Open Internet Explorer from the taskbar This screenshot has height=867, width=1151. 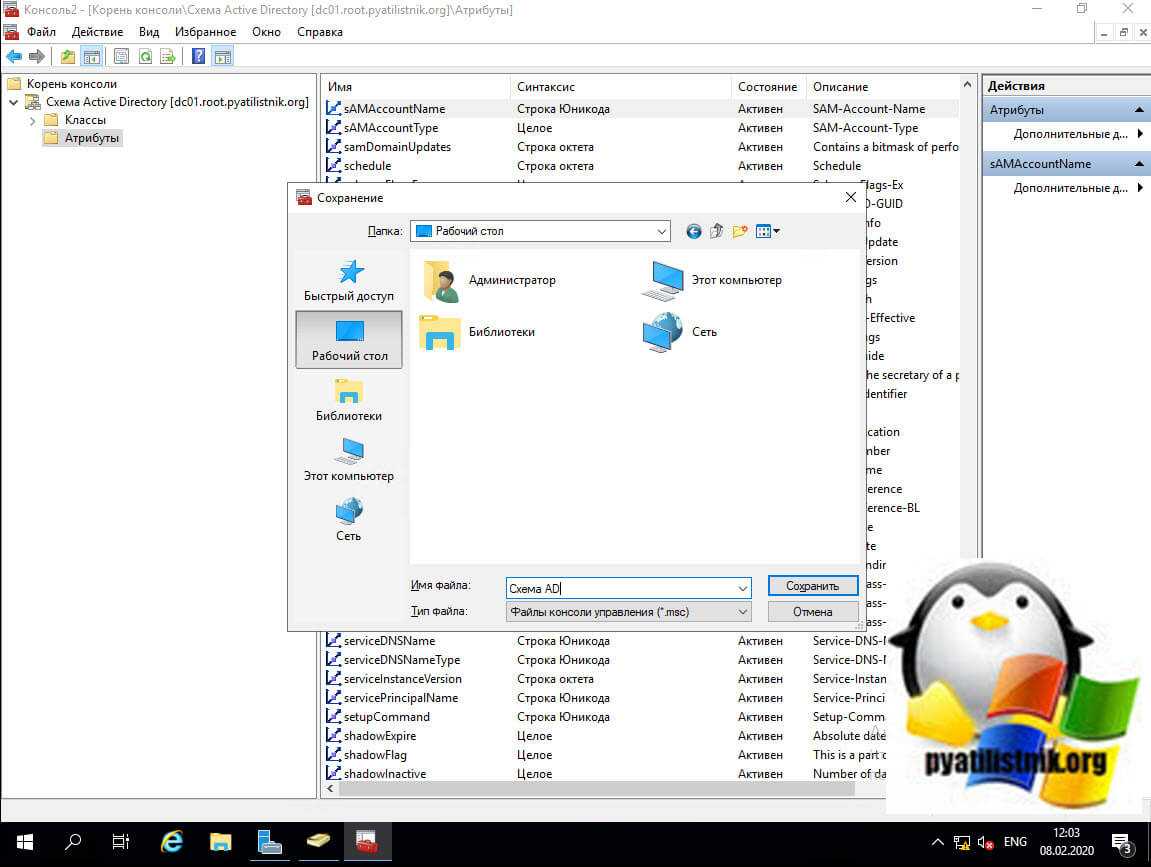coord(172,841)
